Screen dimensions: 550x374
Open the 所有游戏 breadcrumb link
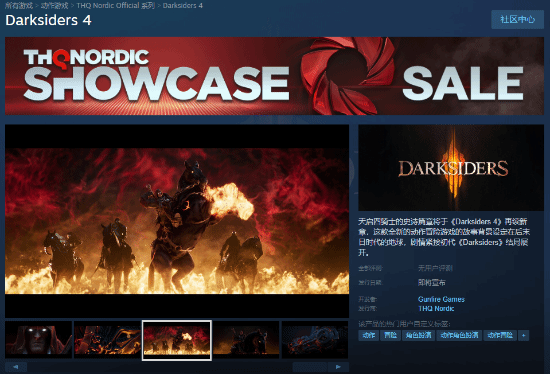coord(19,6)
